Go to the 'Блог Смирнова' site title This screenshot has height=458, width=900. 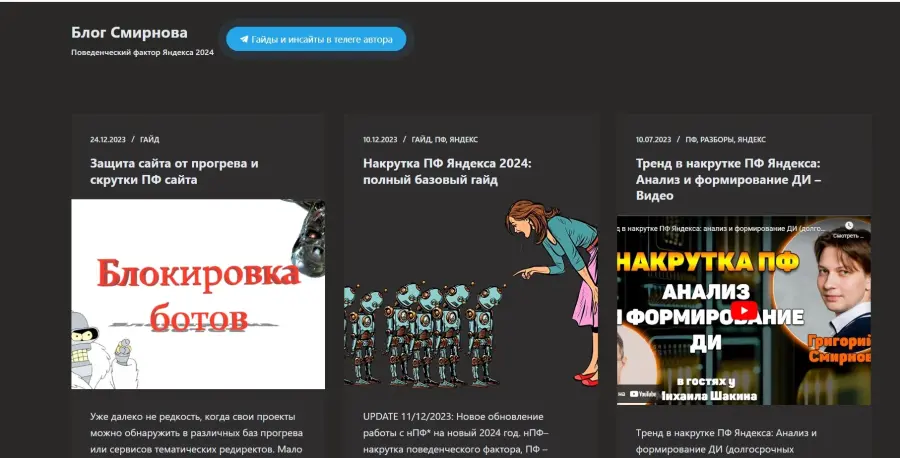129,33
